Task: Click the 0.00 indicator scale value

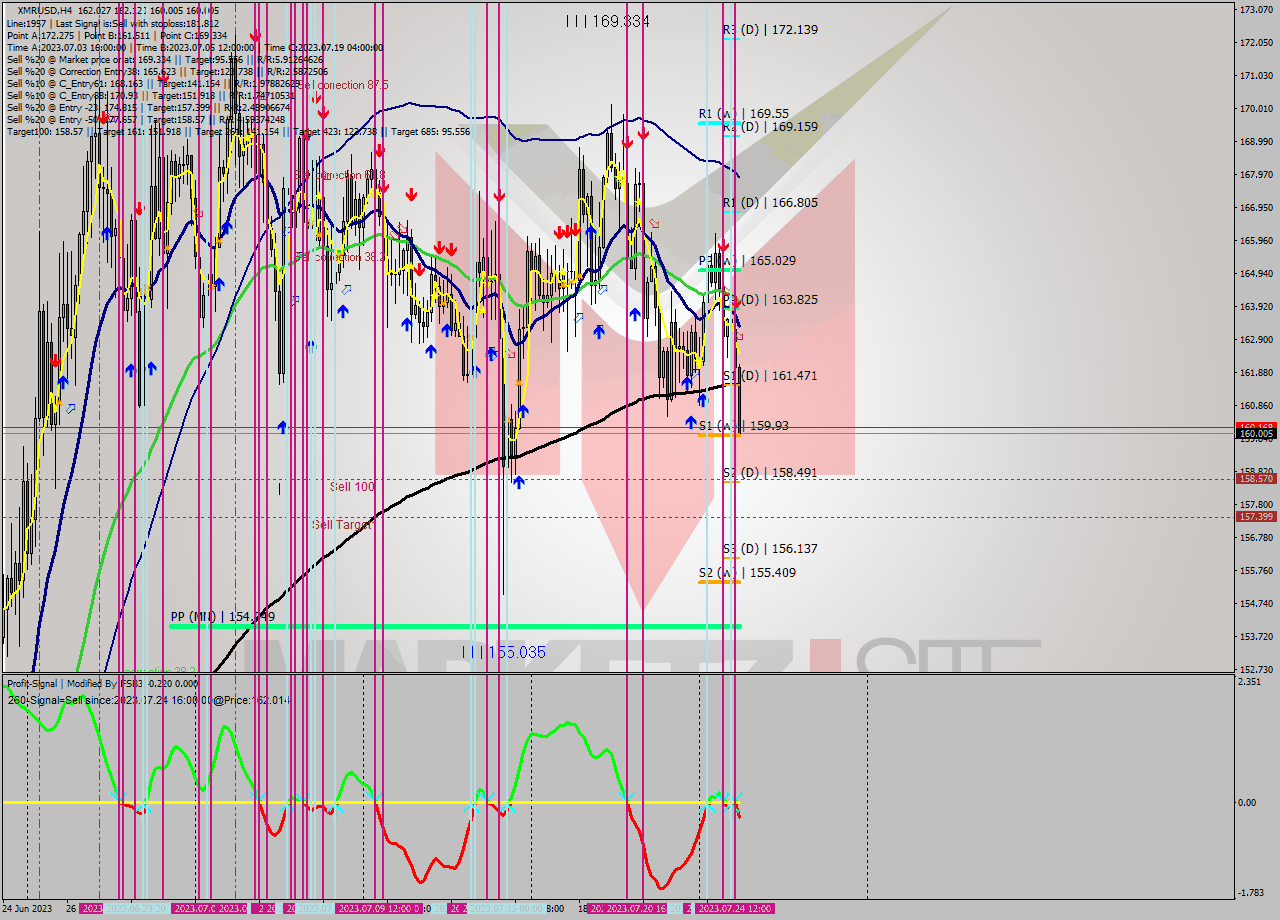Action: click(1248, 803)
